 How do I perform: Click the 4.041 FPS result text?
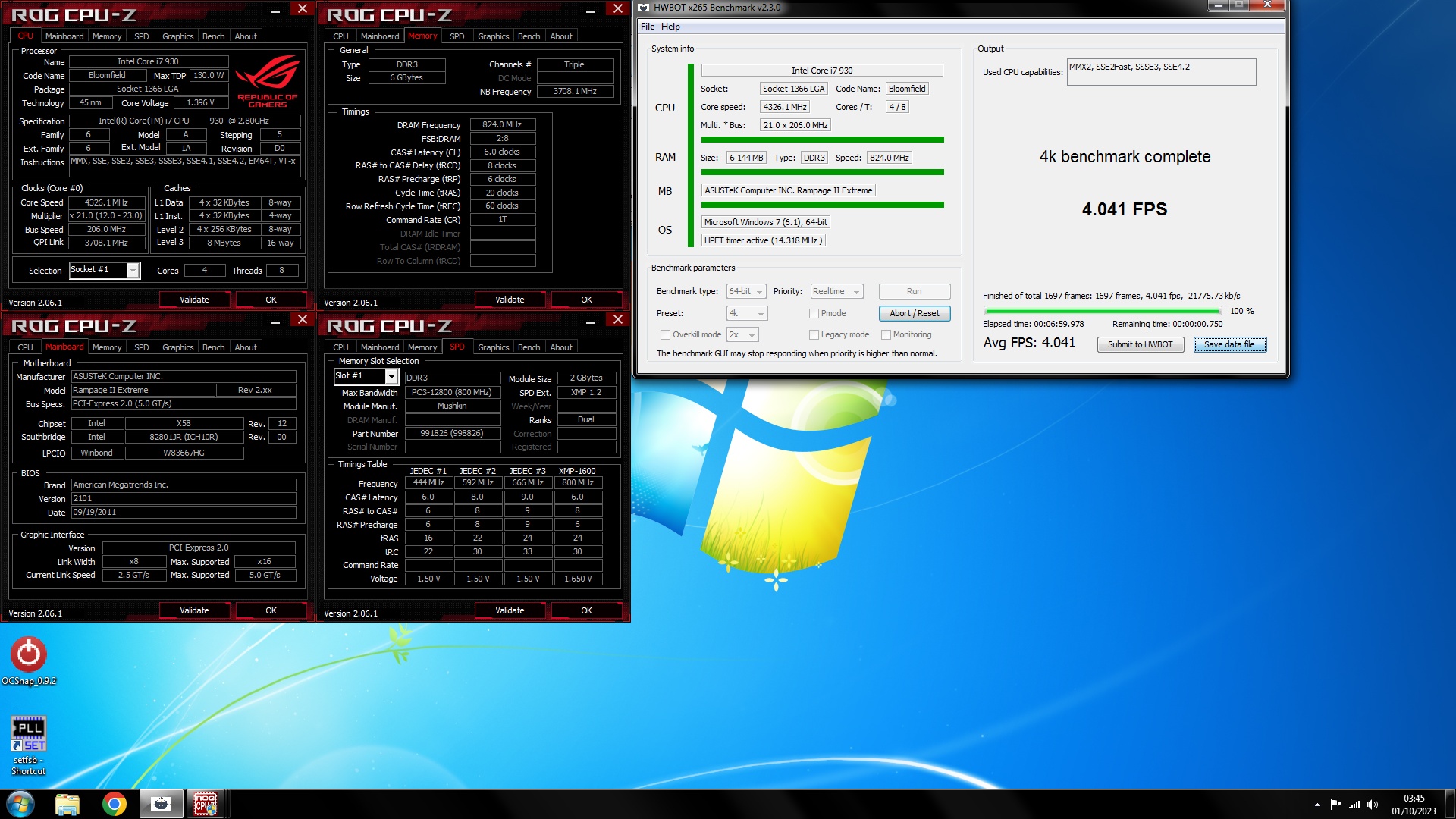pos(1125,209)
